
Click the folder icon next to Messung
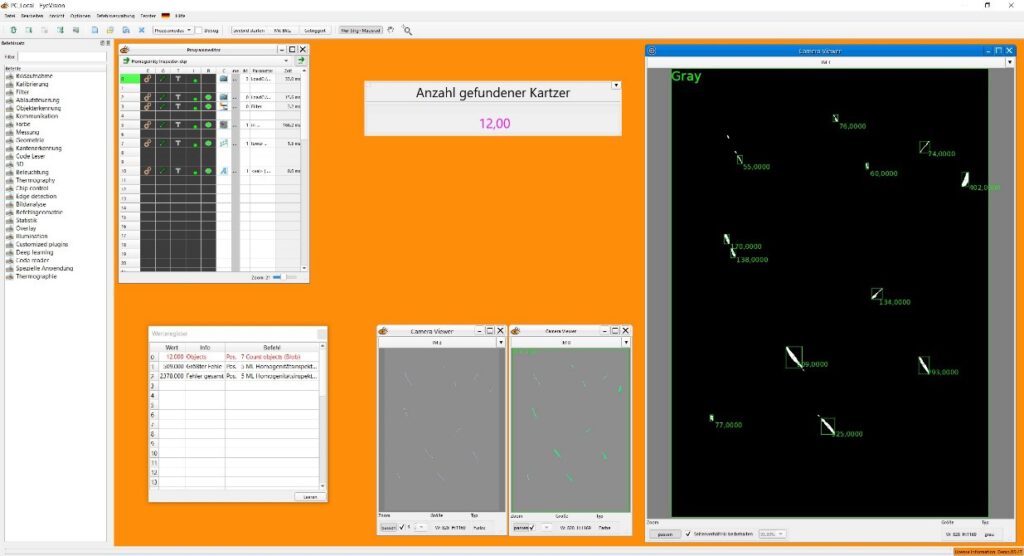coord(10,133)
